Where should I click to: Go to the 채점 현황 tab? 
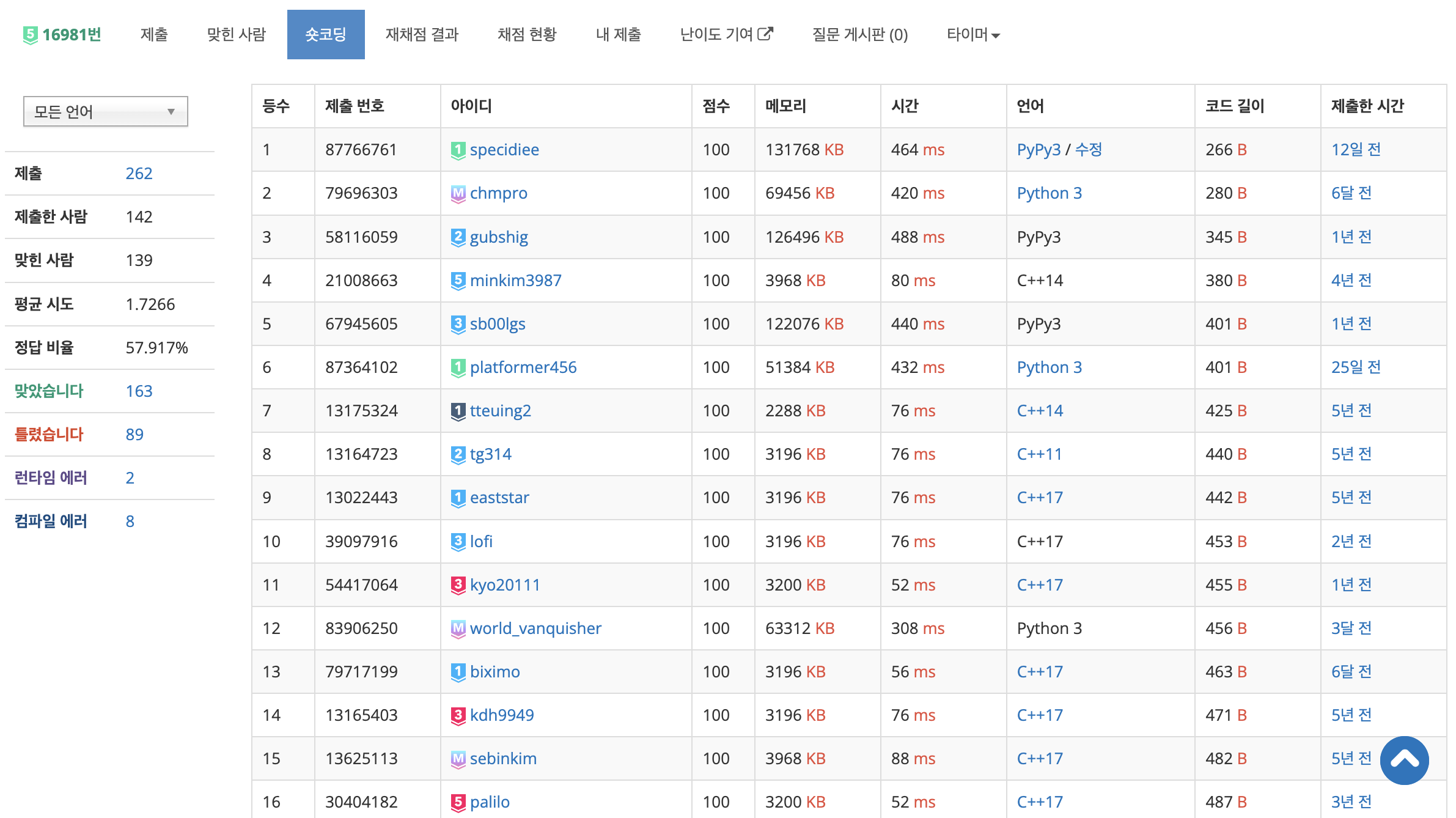pos(527,35)
